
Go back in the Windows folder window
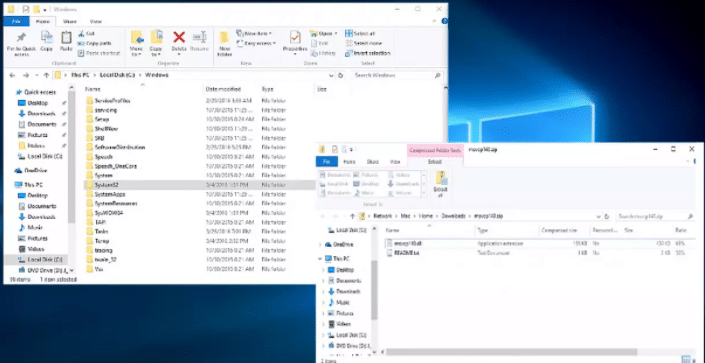pyautogui.click(x=12, y=76)
